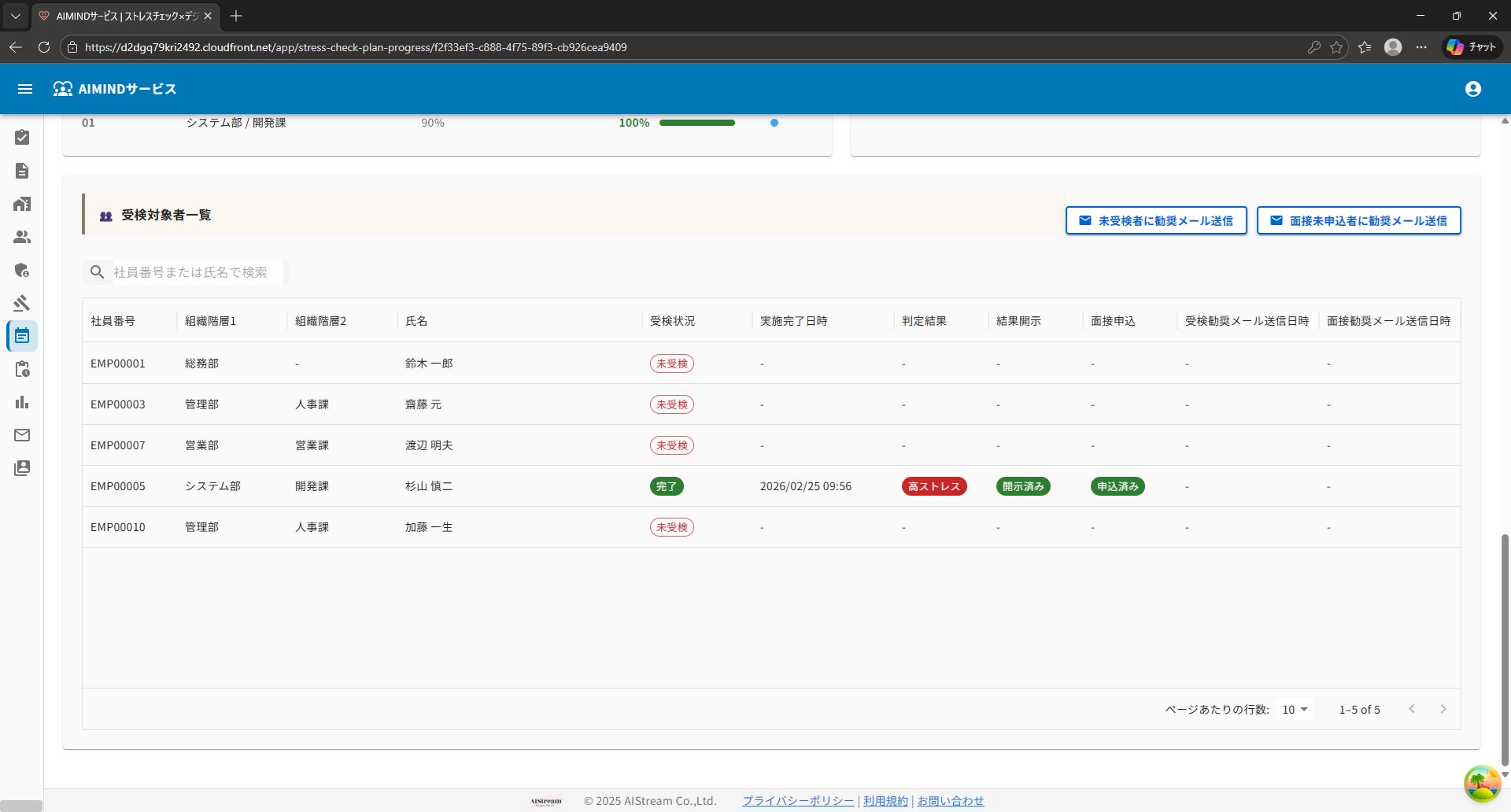Click the 100% green progress bar
1511x812 pixels.
tap(697, 123)
